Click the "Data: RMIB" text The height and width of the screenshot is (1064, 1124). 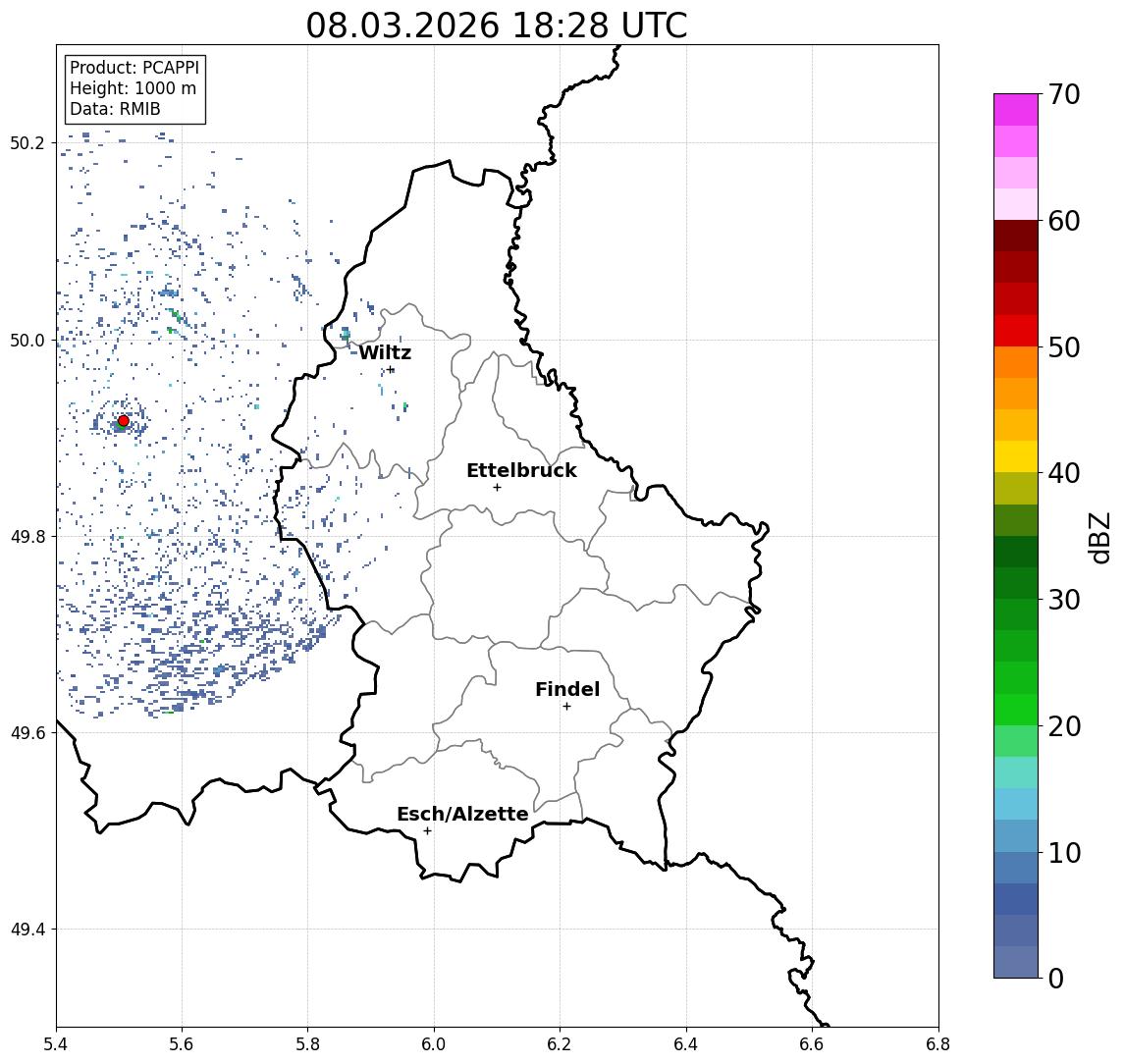pyautogui.click(x=115, y=110)
